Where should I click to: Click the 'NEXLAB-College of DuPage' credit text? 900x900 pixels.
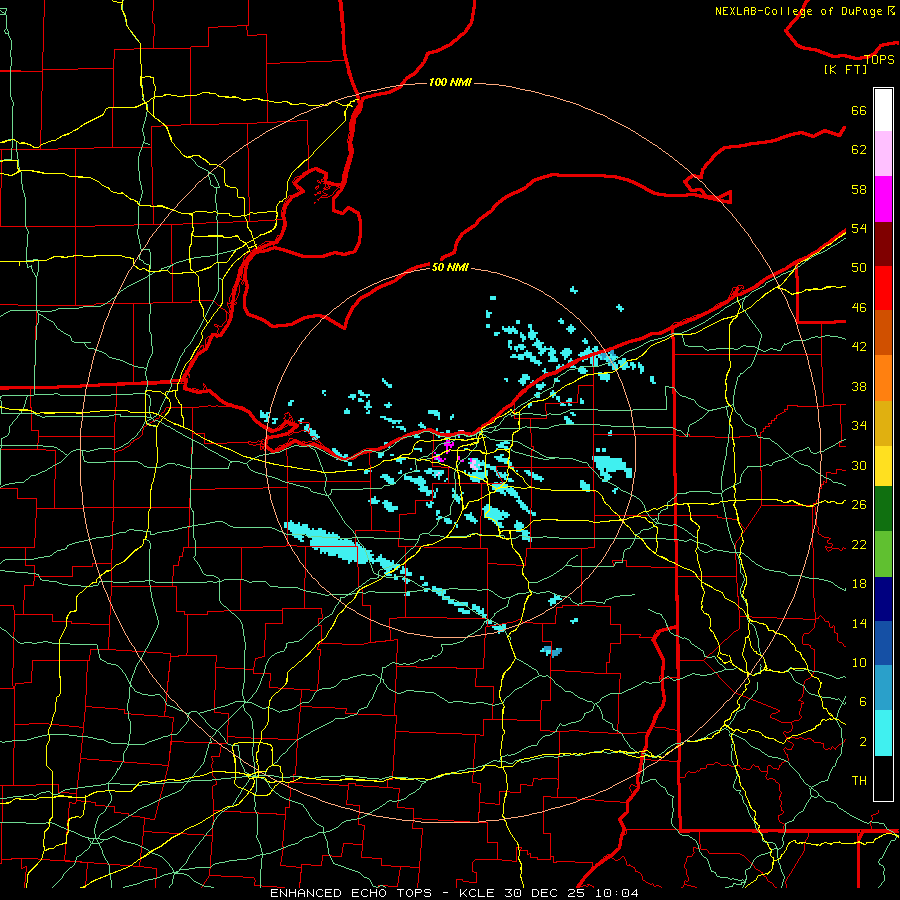798,11
